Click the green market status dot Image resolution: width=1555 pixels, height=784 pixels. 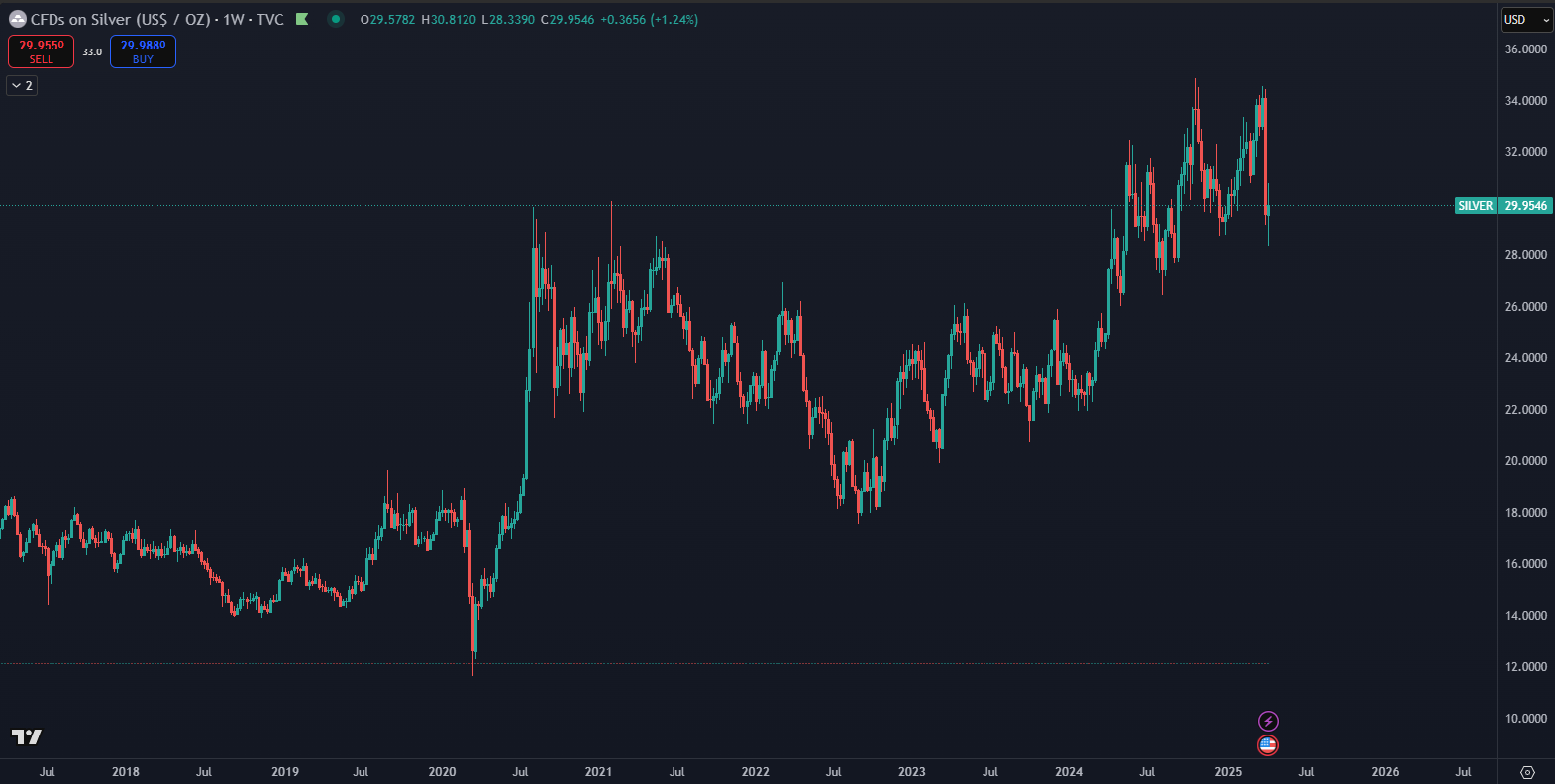(336, 19)
